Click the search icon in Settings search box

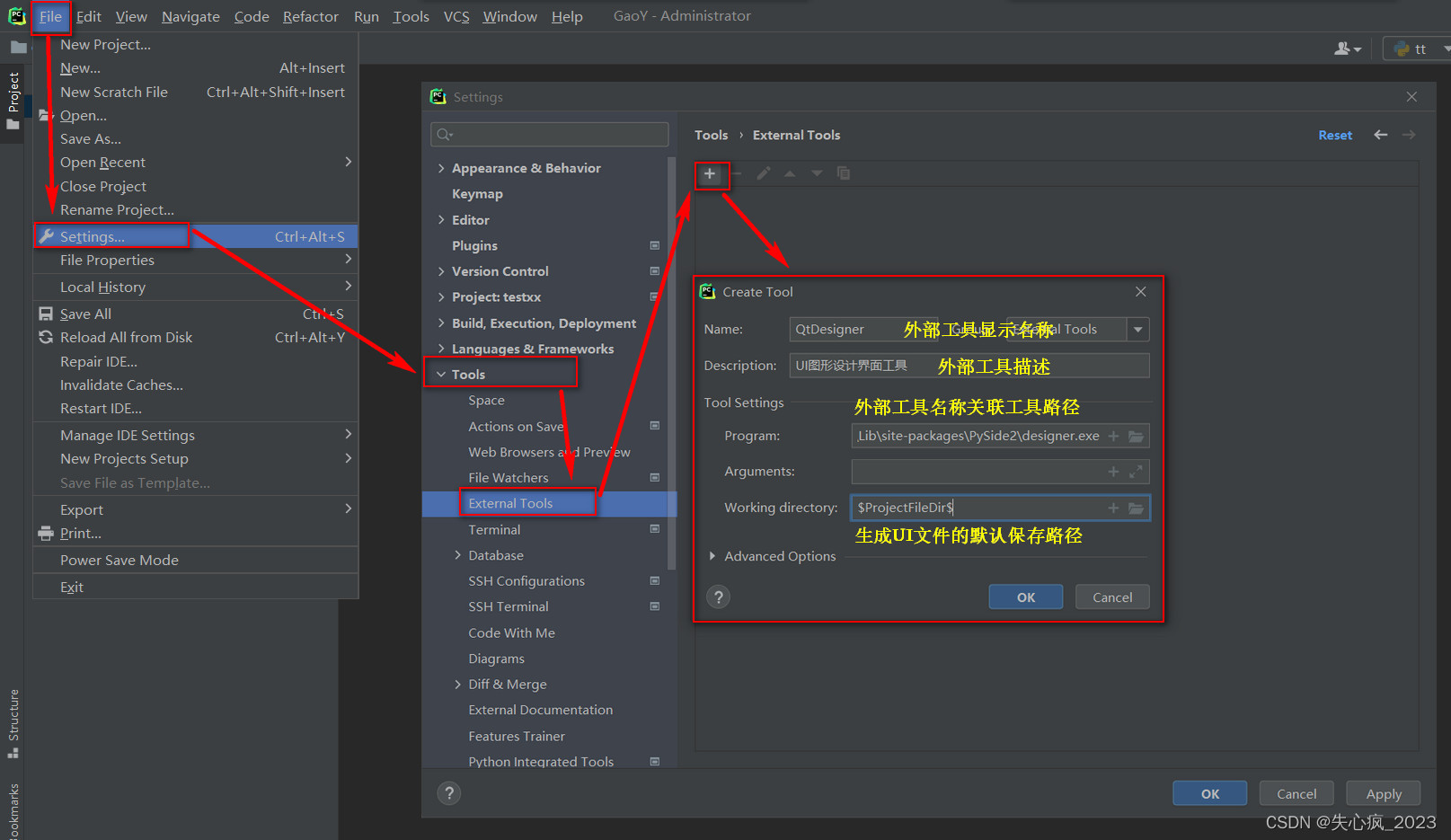pyautogui.click(x=445, y=135)
